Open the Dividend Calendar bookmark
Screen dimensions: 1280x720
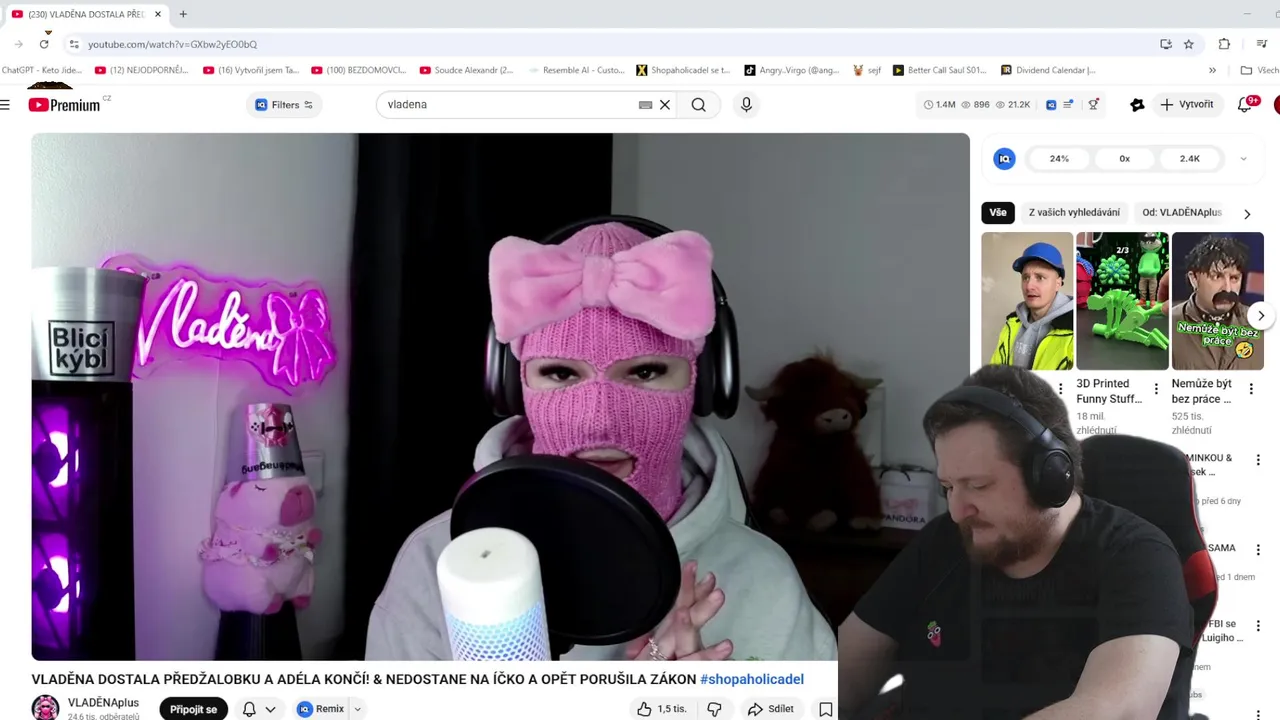click(1049, 70)
